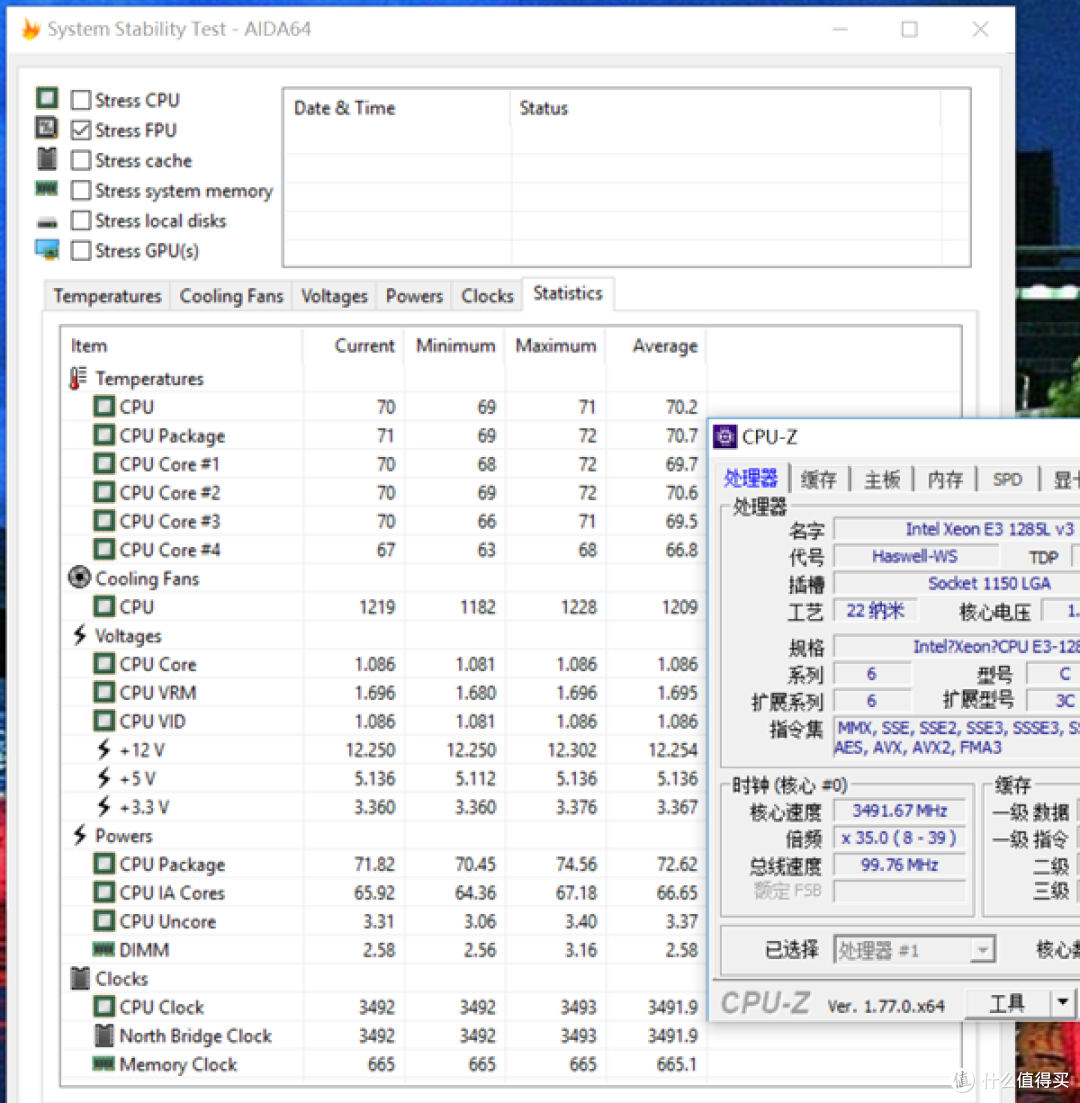Viewport: 1080px width, 1103px height.
Task: Click the Temperatures thermometer icon
Action: click(x=78, y=378)
